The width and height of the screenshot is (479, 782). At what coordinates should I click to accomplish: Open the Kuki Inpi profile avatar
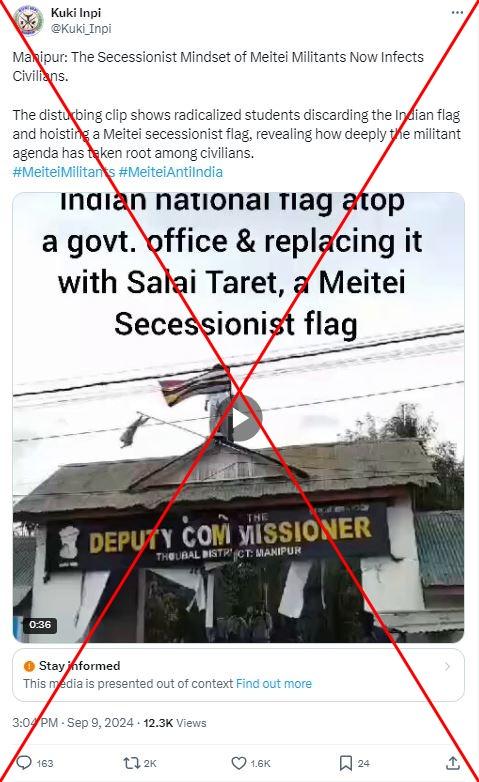tap(28, 20)
